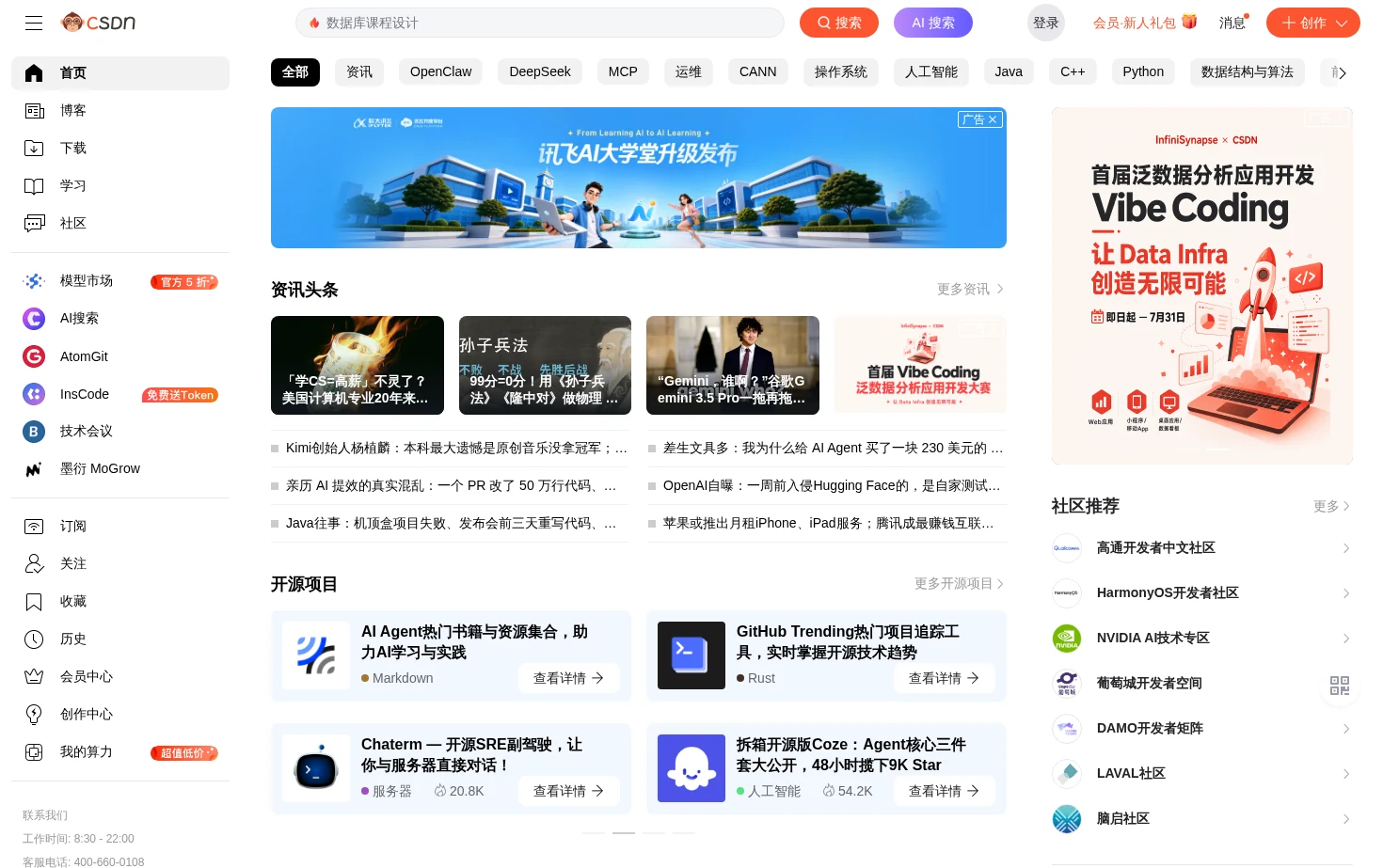Open NVIDIA AI技术专区 logo icon
This screenshot has height=868, width=1383.
click(x=1067, y=639)
